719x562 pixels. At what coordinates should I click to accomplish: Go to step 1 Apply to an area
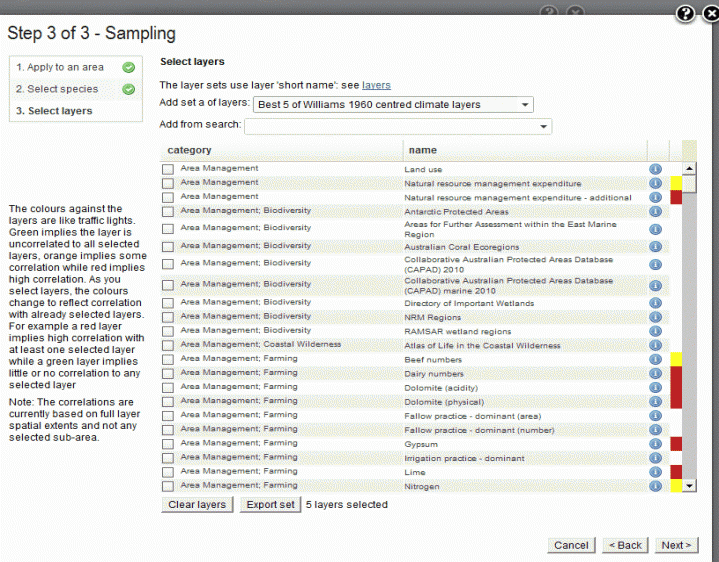pos(60,67)
